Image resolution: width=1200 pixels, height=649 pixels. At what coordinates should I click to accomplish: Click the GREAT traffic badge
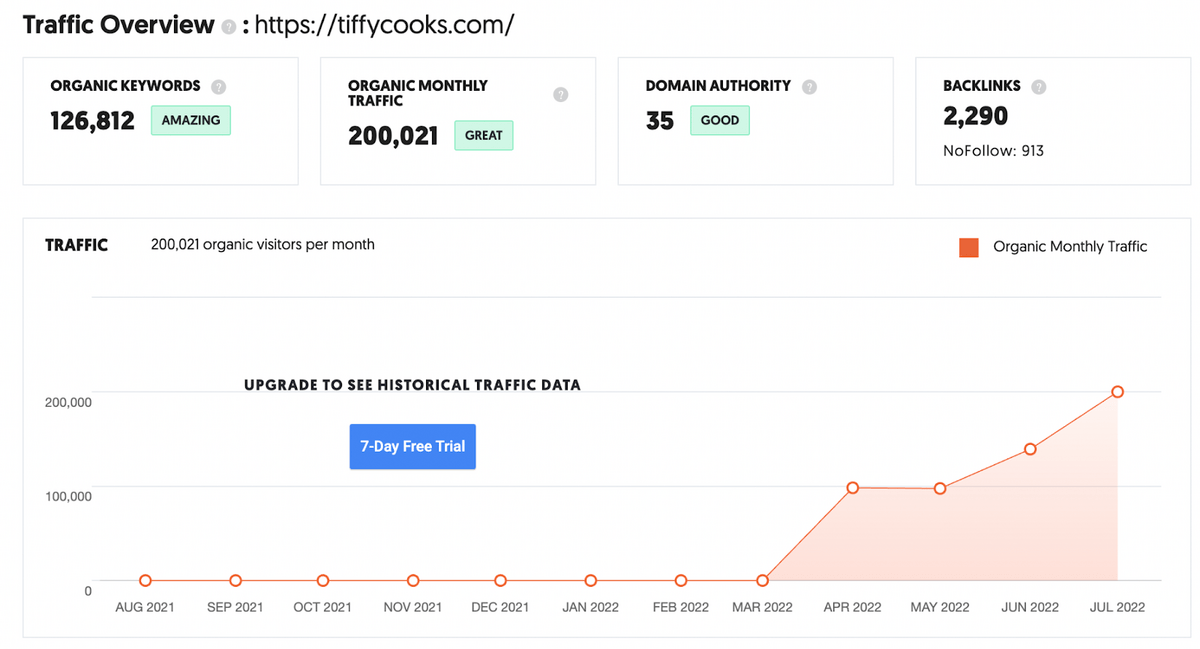(484, 135)
